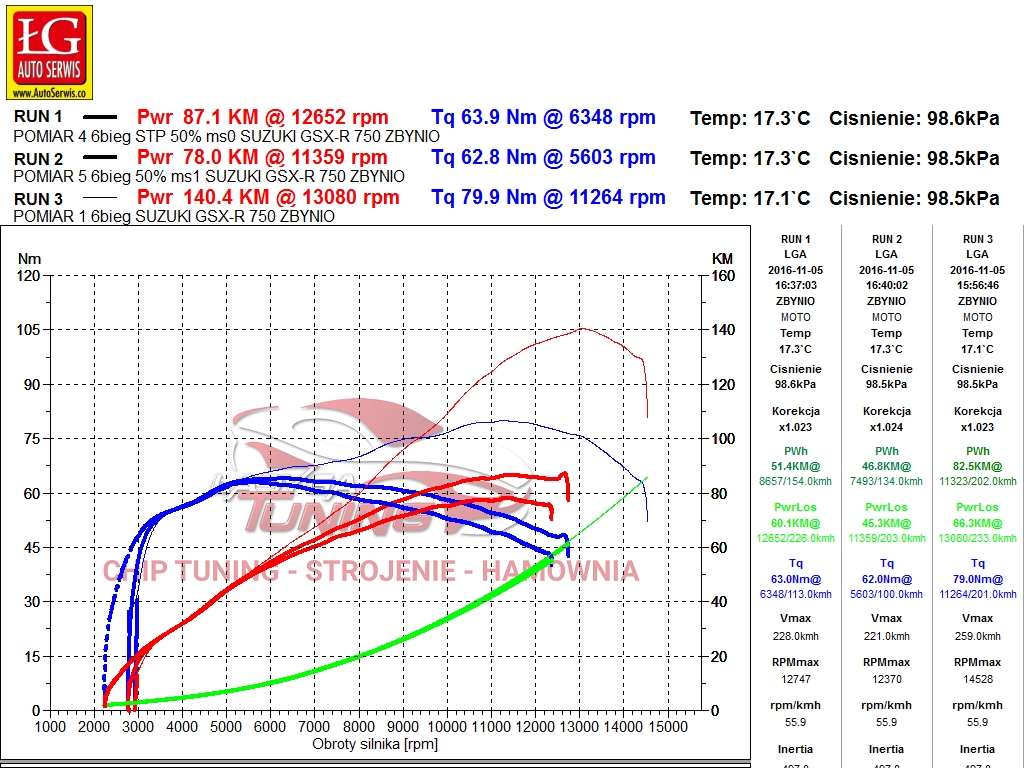1024x768 pixels.
Task: Click the RUN 3 column header in data table
Action: (978, 239)
